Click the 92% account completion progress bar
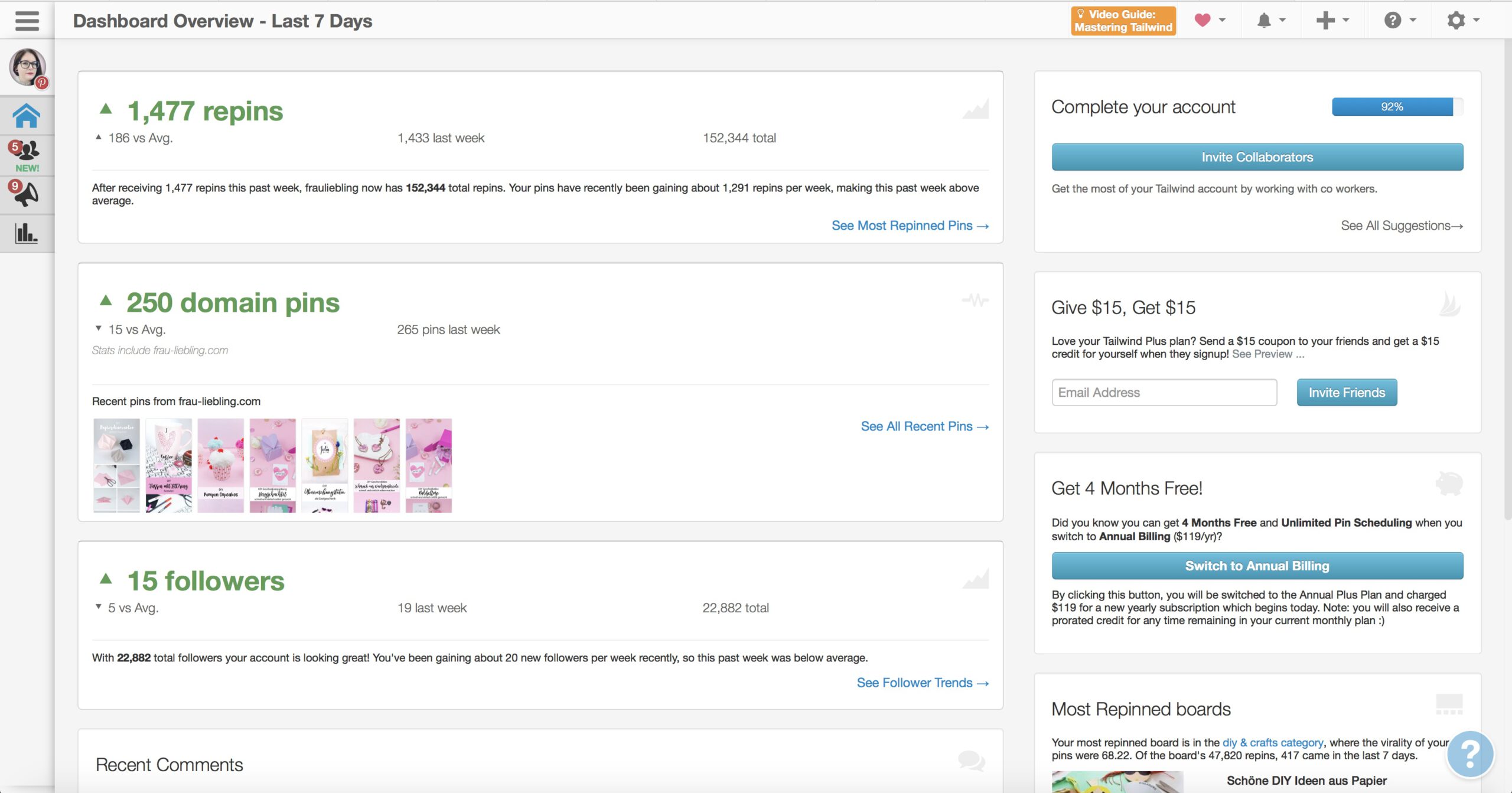The width and height of the screenshot is (1512, 793). pos(1397,107)
